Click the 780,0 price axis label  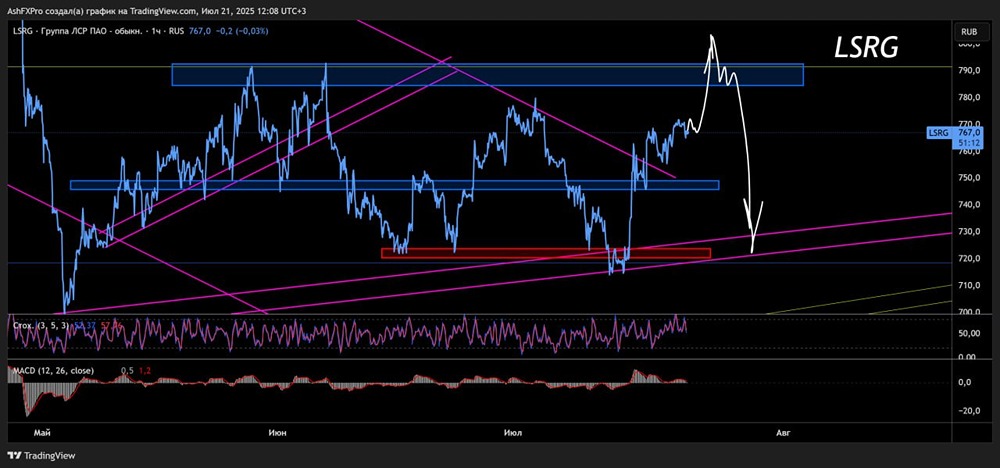968,97
